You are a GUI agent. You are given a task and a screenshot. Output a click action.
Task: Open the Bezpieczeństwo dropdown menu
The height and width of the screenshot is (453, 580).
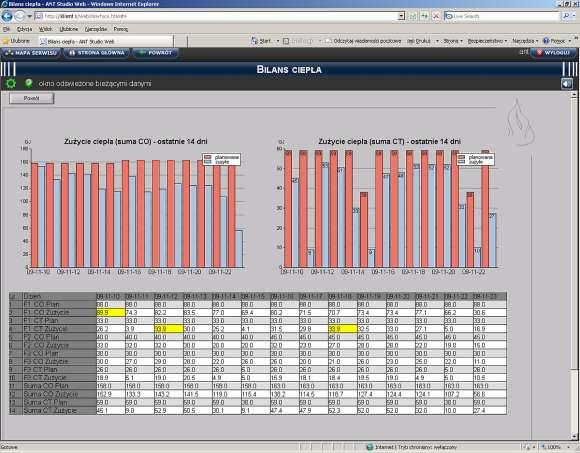pyautogui.click(x=487, y=41)
